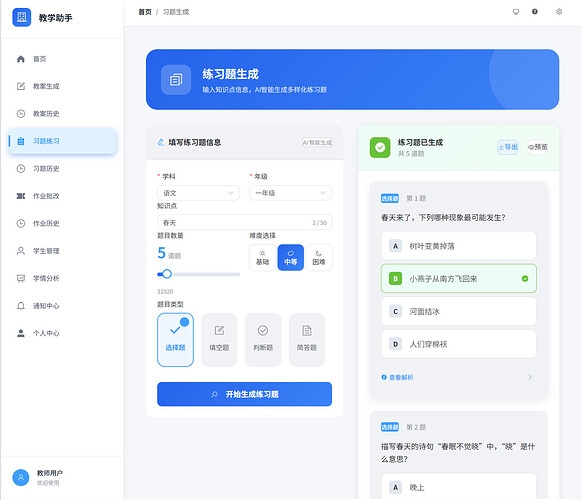This screenshot has width=582, height=500.
Task: Select the 中等 difficulty option
Action: pos(291,258)
